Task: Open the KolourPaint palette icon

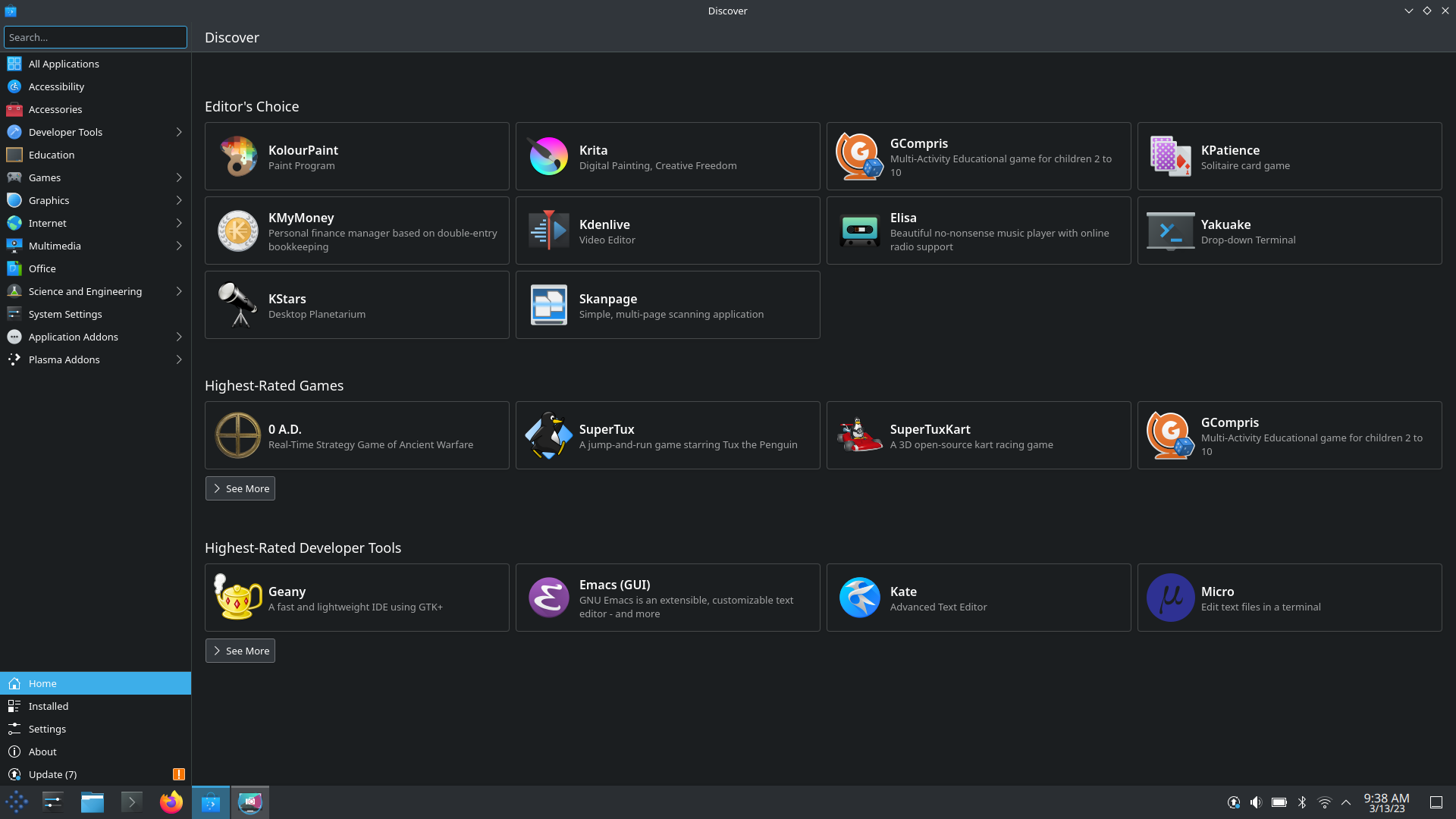Action: pyautogui.click(x=238, y=156)
